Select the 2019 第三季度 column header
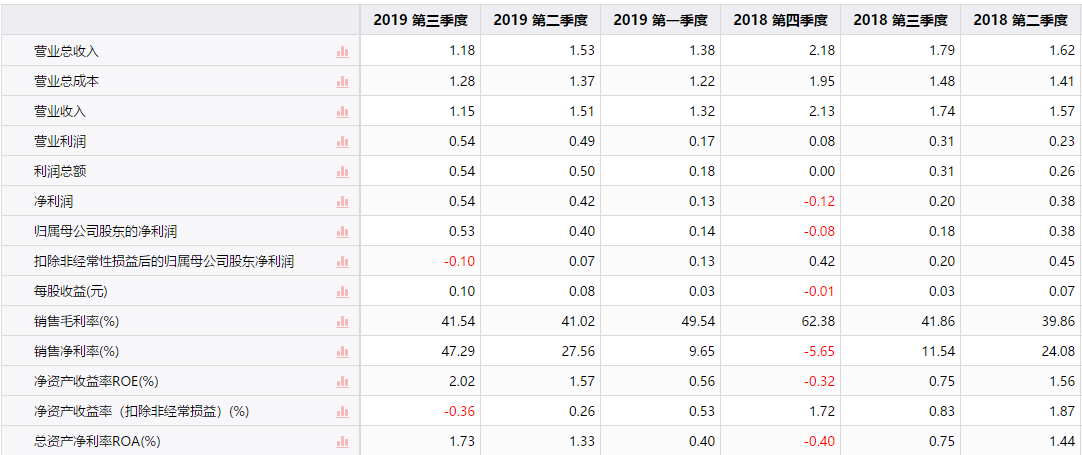This screenshot has height=455, width=1082. click(420, 21)
